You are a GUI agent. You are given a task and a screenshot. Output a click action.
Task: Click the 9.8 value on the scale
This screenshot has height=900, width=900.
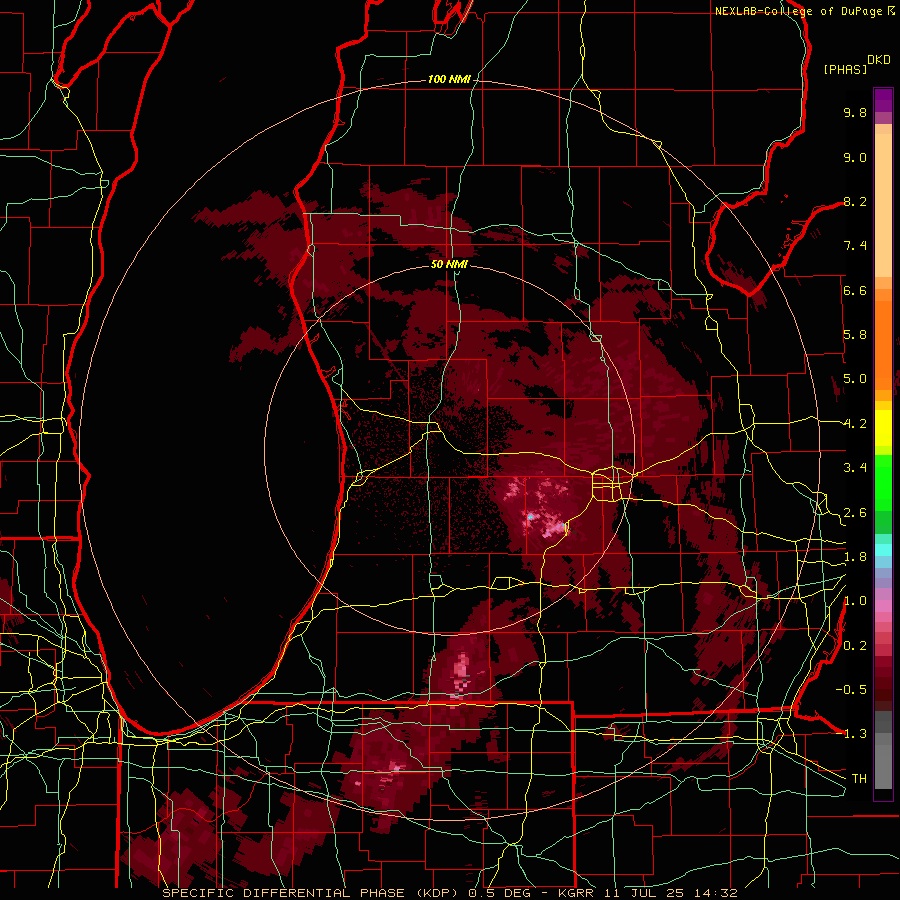pos(855,112)
